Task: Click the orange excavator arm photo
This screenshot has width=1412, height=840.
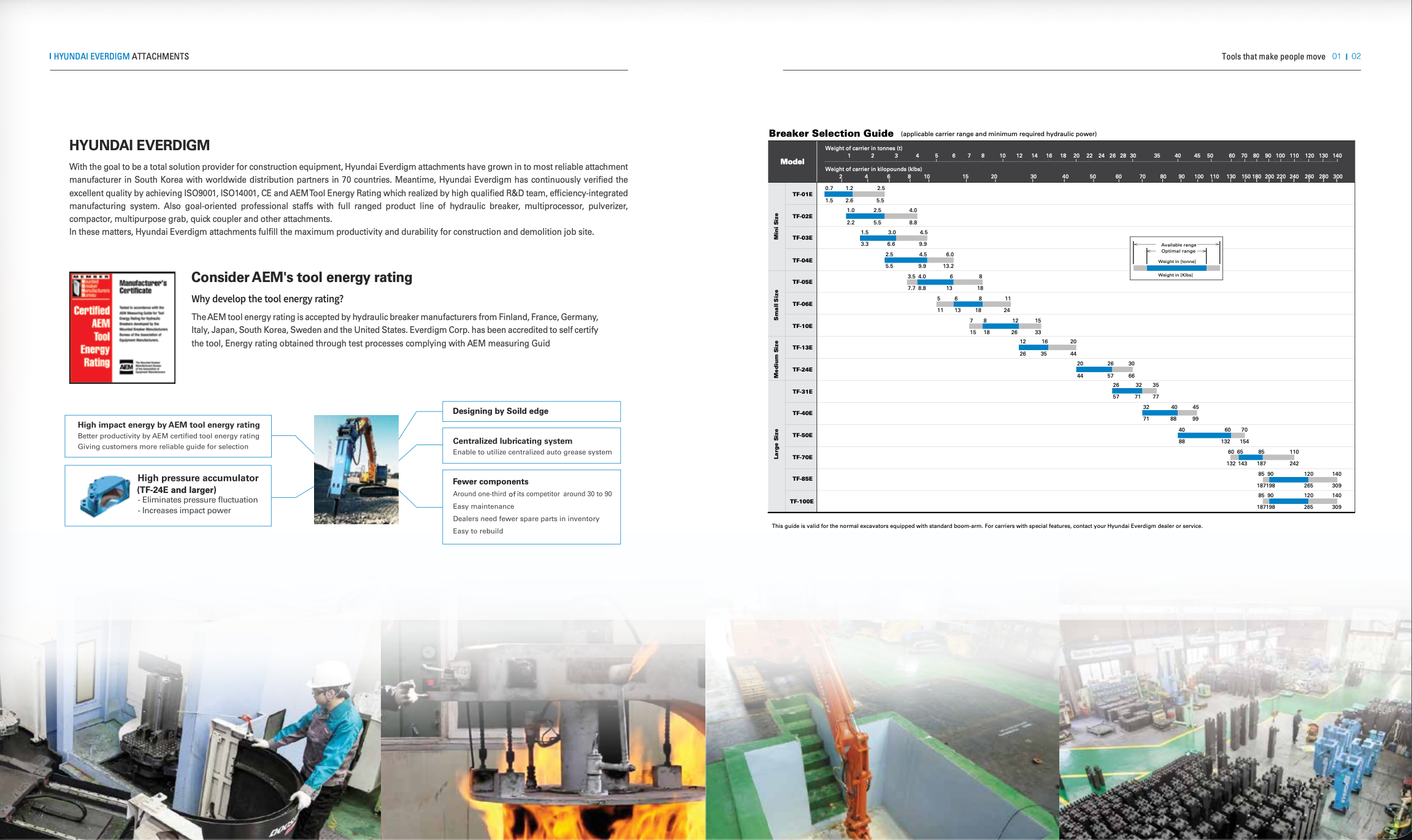Action: pyautogui.click(x=882, y=730)
